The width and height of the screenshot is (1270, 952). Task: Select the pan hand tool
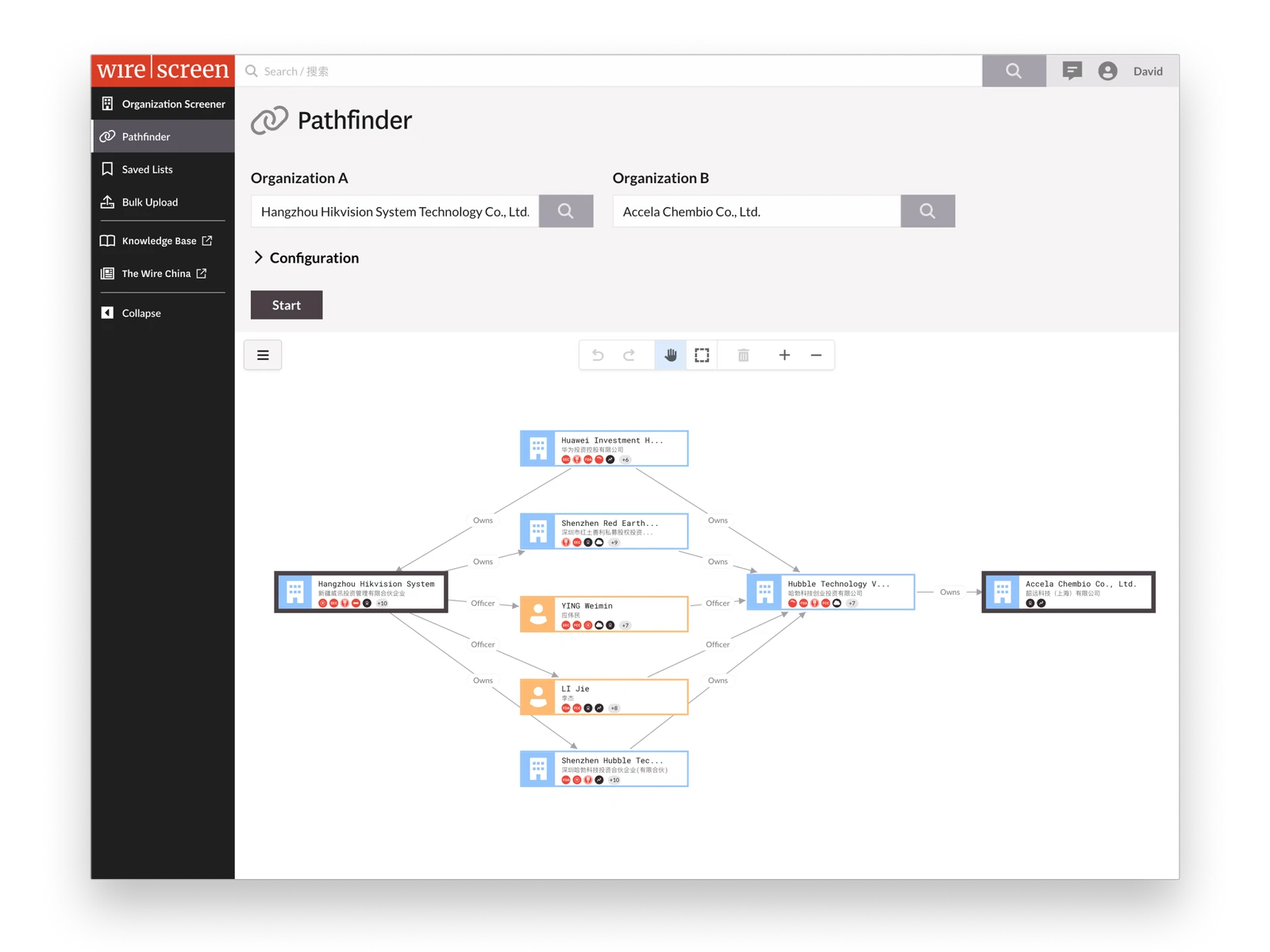coord(671,355)
